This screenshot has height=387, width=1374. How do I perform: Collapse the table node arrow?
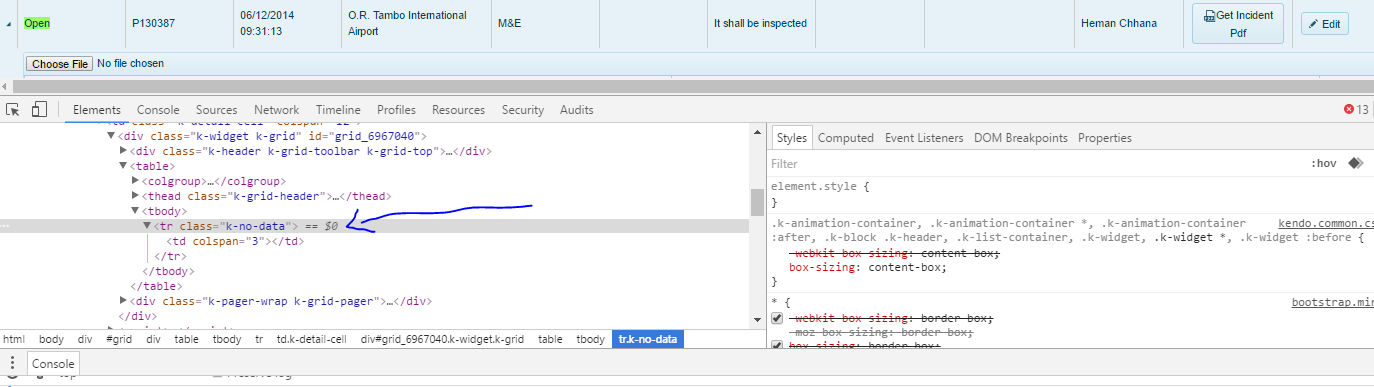coord(124,166)
